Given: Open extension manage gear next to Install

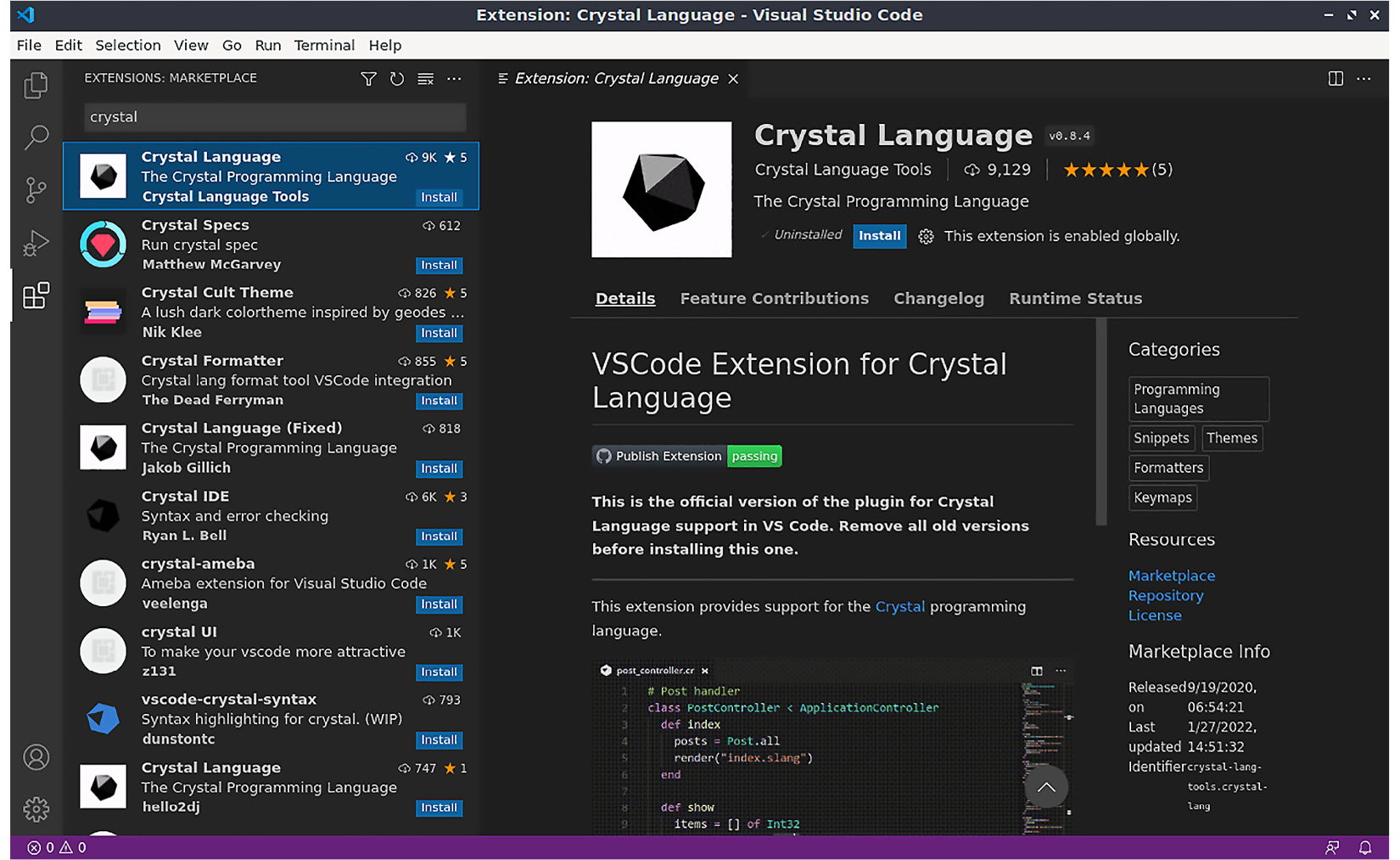Looking at the screenshot, I should point(926,236).
